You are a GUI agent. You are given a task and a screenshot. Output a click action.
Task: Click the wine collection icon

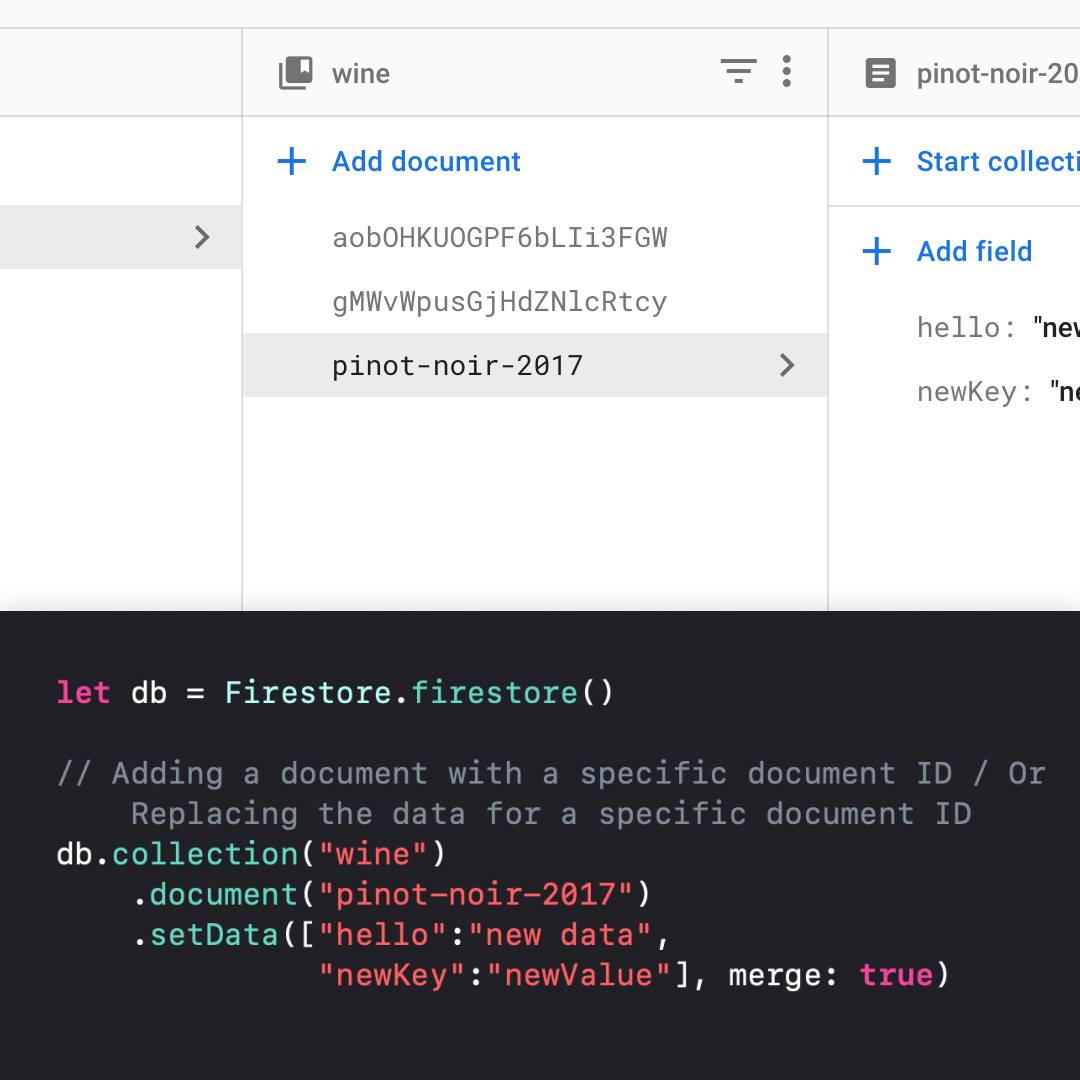click(295, 73)
